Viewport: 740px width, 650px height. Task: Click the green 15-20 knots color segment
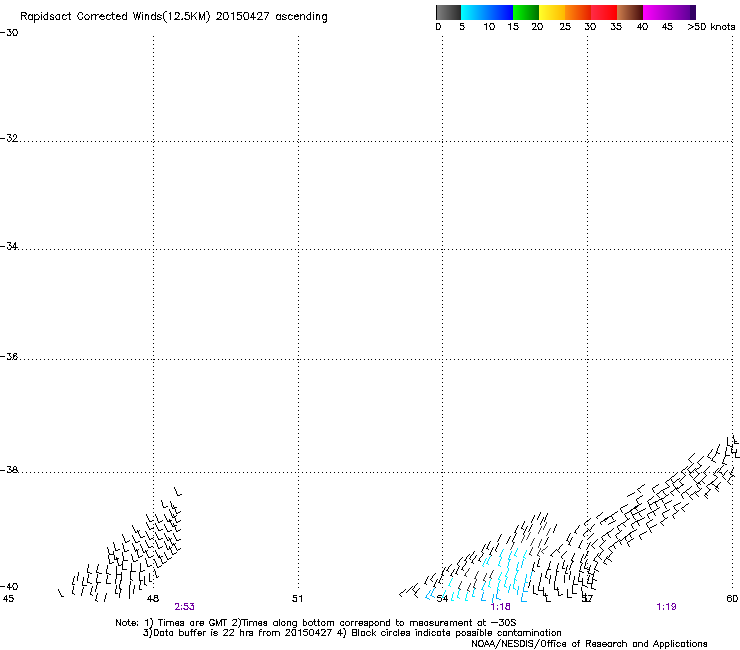point(526,12)
